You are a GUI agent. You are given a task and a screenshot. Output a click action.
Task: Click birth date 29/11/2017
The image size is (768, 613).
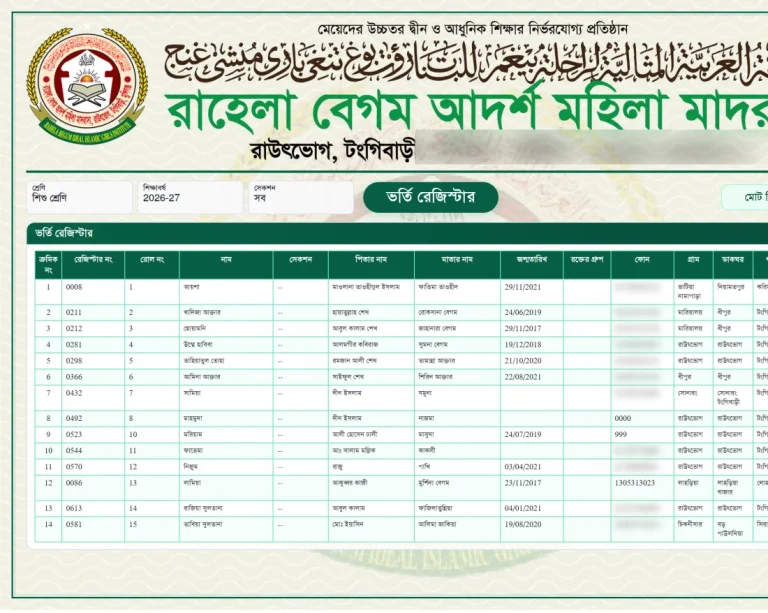523,329
